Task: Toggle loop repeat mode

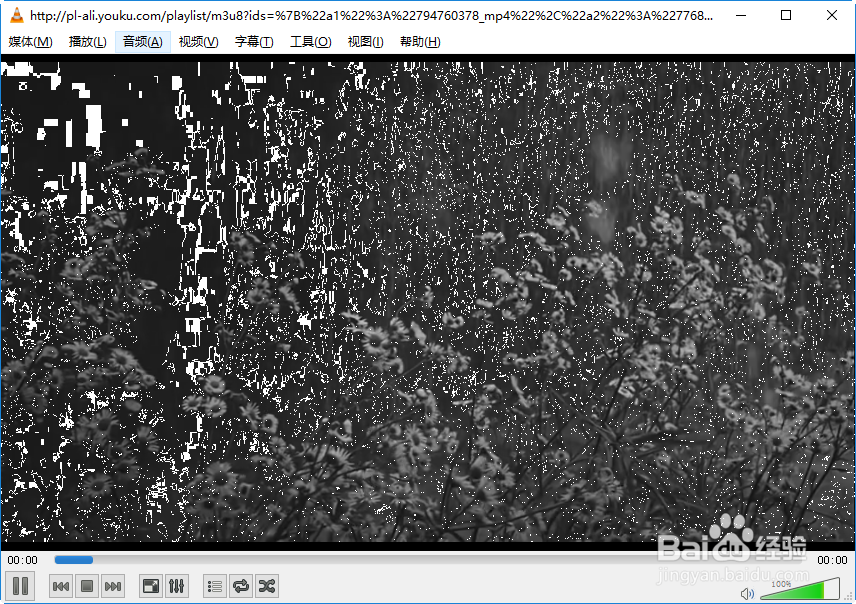Action: (241, 586)
